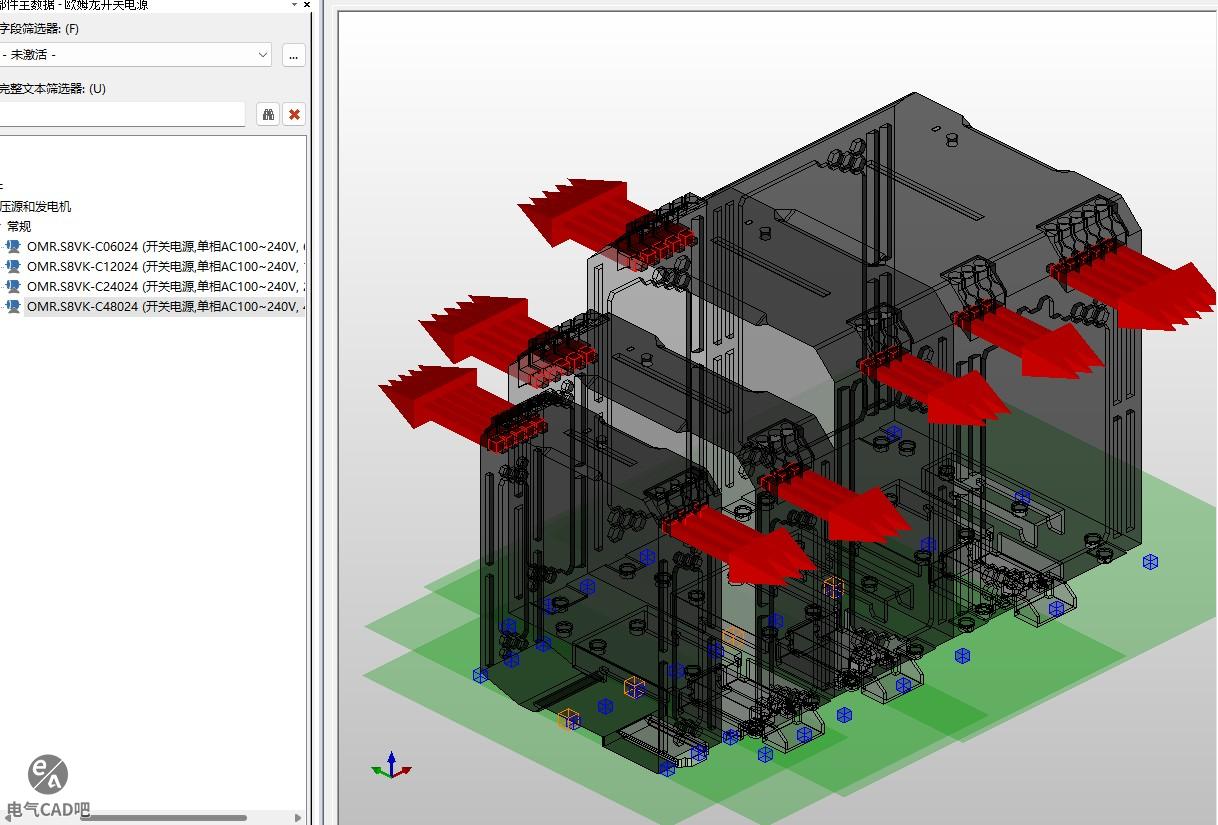
Task: Click the panel pin dropdown arrow in title bar
Action: 294,5
